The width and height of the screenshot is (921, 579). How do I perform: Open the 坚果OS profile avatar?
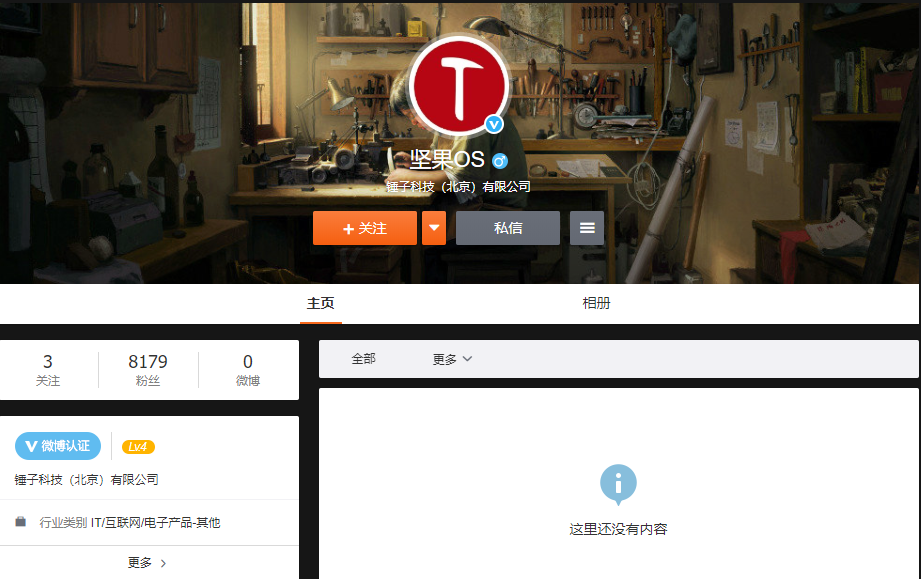click(x=459, y=85)
